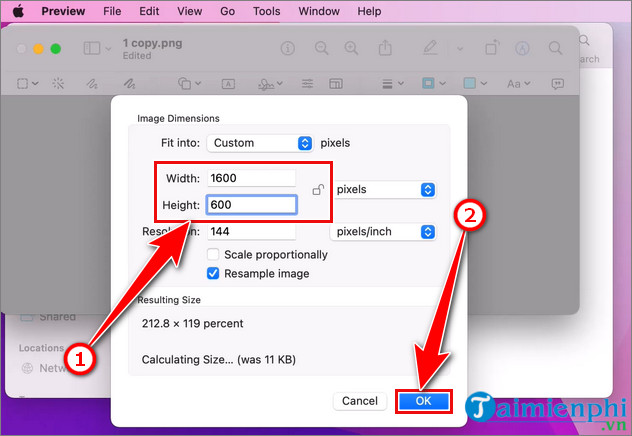The height and width of the screenshot is (436, 632).
Task: Uncheck the Resample image checkbox
Action: click(x=213, y=274)
